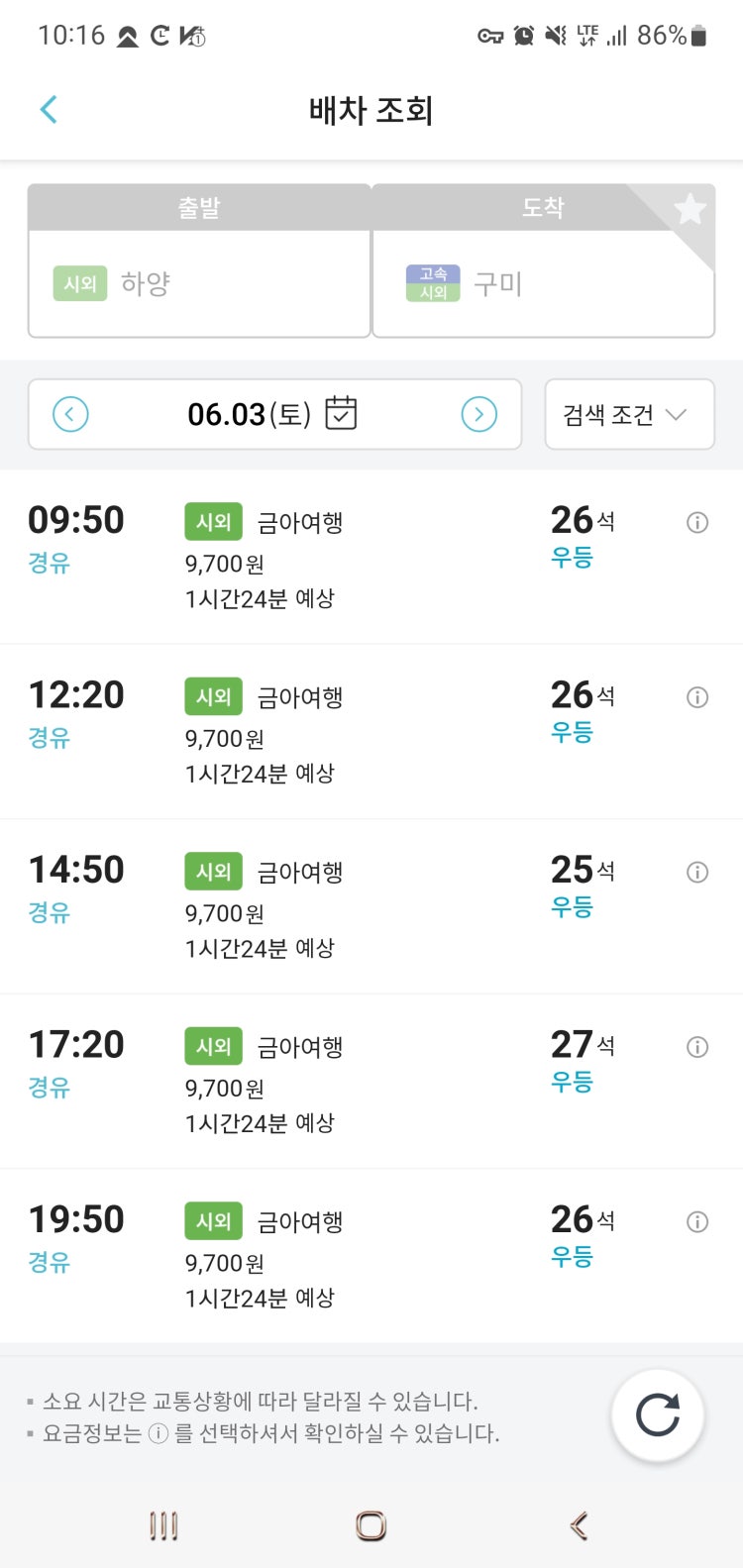This screenshot has width=743, height=1568.
Task: Show fare info for the 19:50 bus
Action: [x=697, y=1222]
